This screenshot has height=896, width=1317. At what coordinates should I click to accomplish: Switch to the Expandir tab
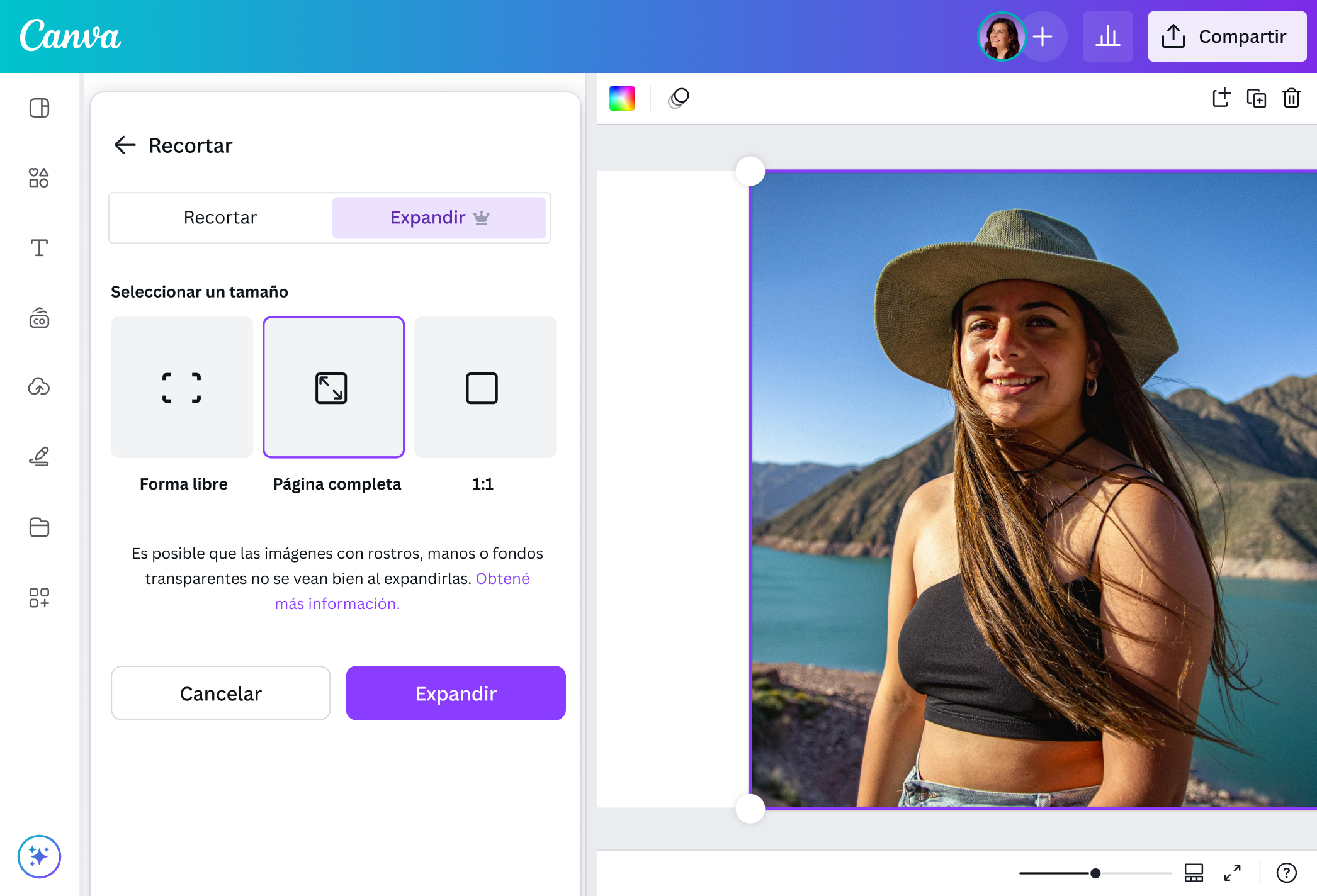(x=439, y=218)
